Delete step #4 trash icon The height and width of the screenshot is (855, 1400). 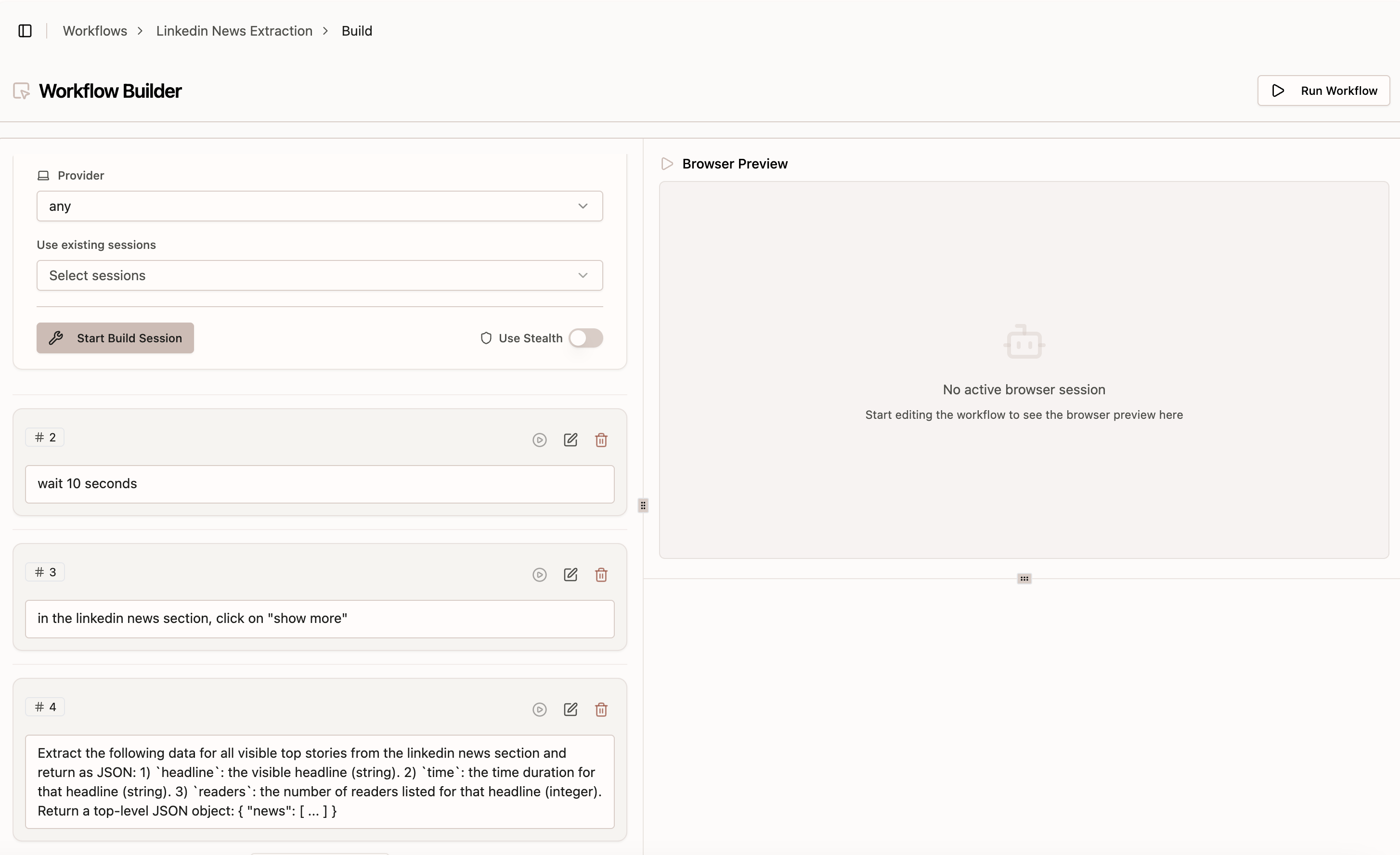click(601, 710)
